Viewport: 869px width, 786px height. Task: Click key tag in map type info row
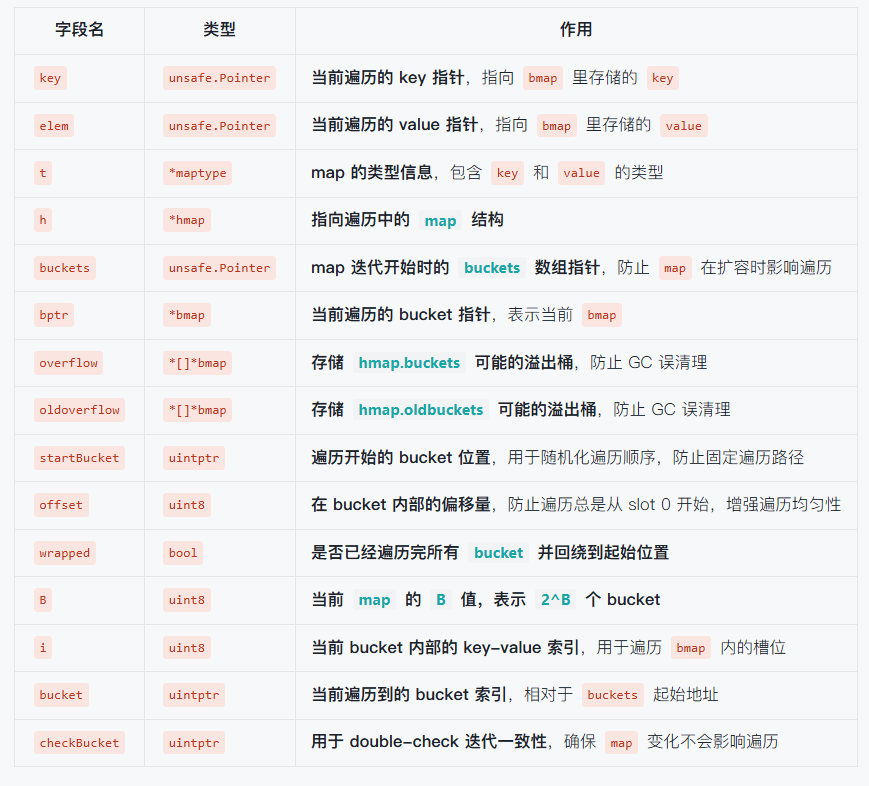(x=507, y=173)
